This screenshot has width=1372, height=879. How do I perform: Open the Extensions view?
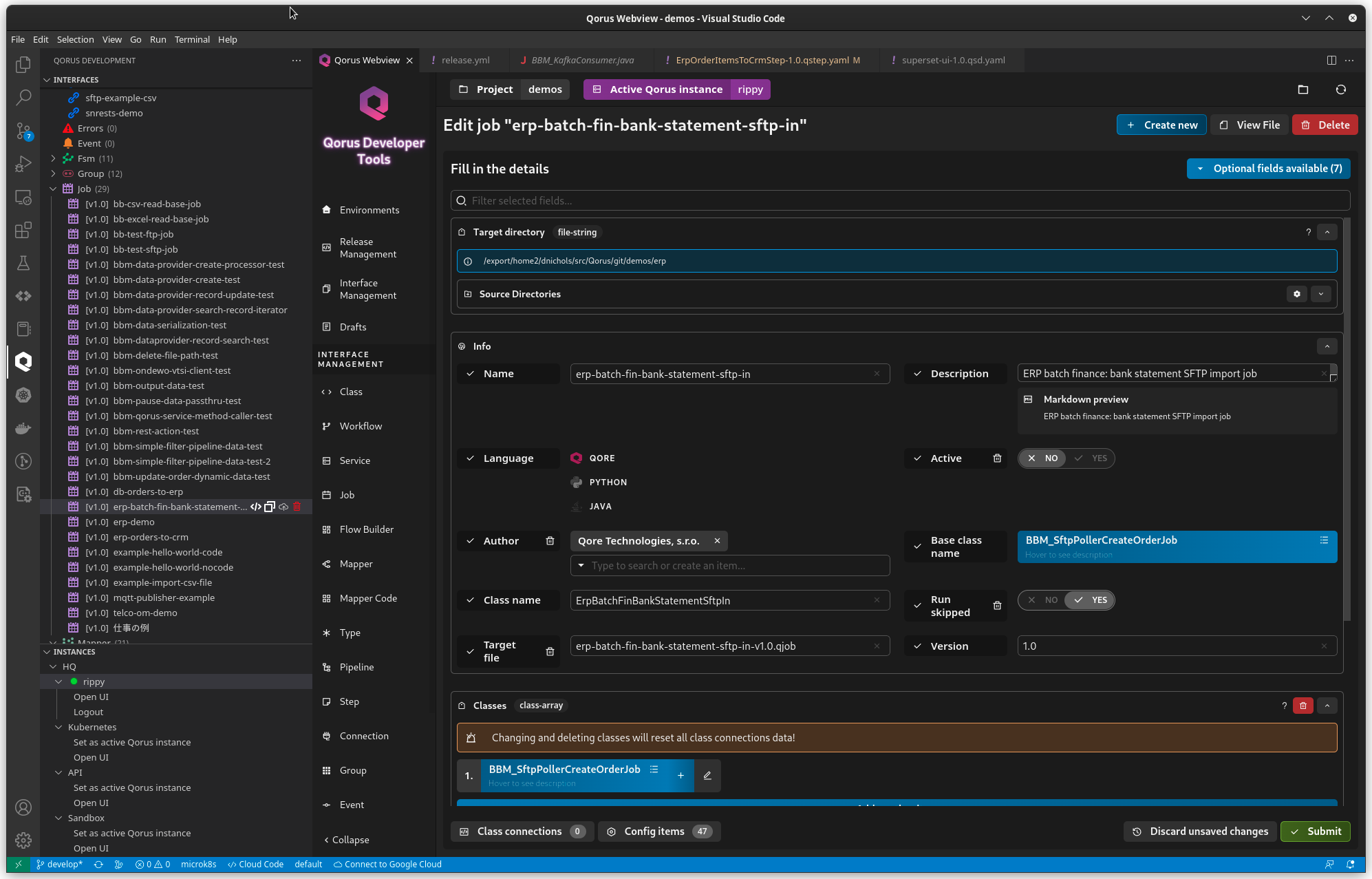coord(23,230)
